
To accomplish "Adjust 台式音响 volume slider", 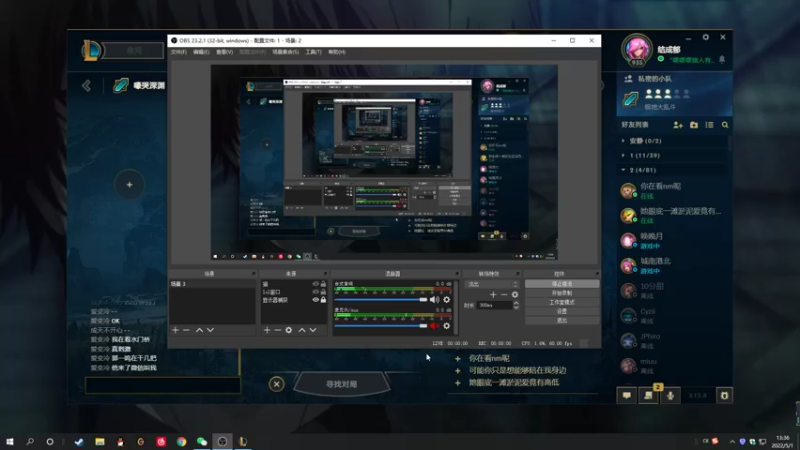I will click(x=381, y=299).
